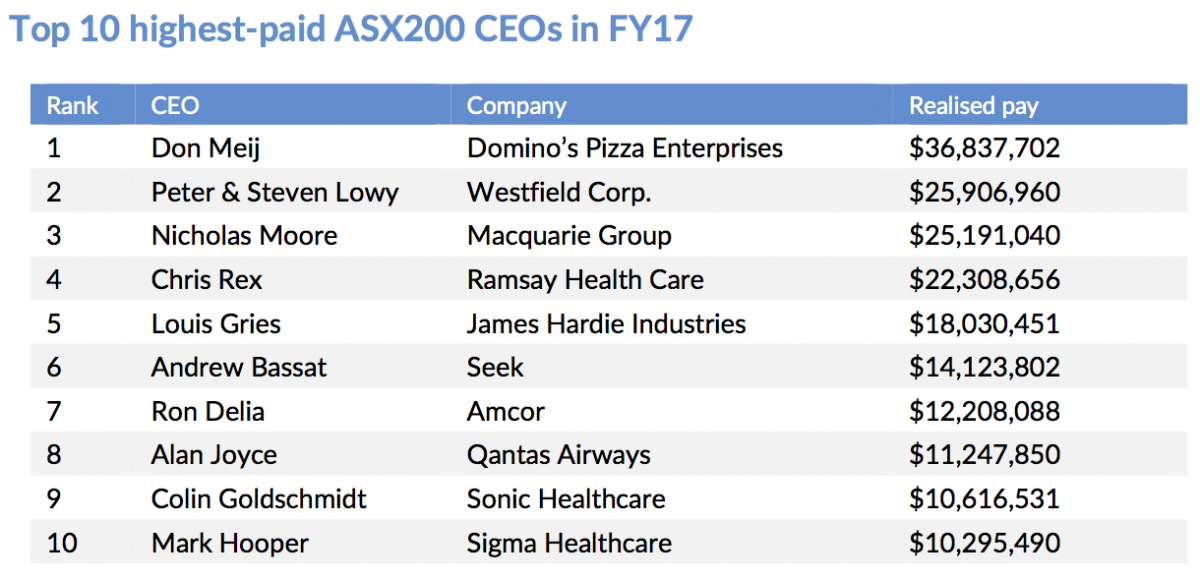The image size is (1200, 580).
Task: Select the Chris Rex name cell
Action: coord(206,279)
